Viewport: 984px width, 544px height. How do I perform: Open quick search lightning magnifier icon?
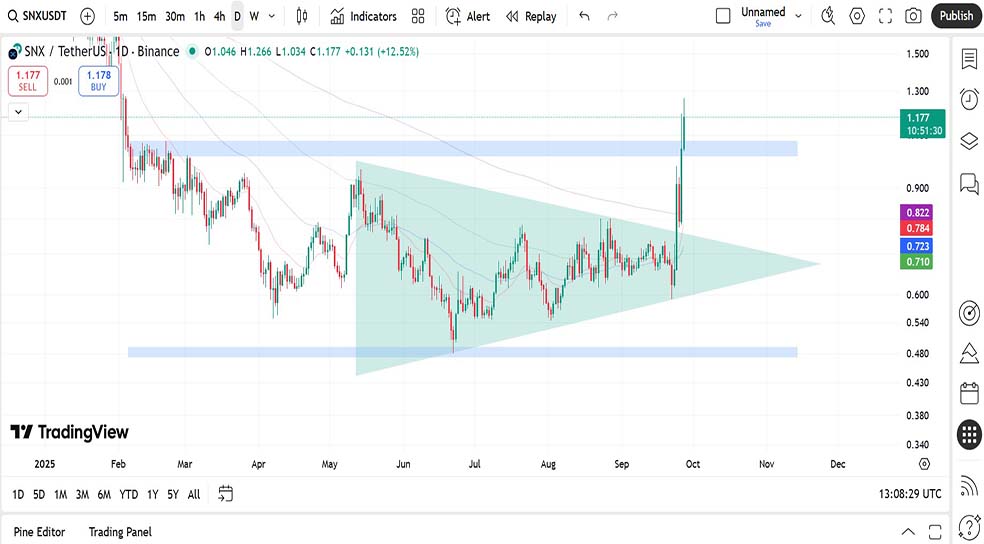(828, 16)
